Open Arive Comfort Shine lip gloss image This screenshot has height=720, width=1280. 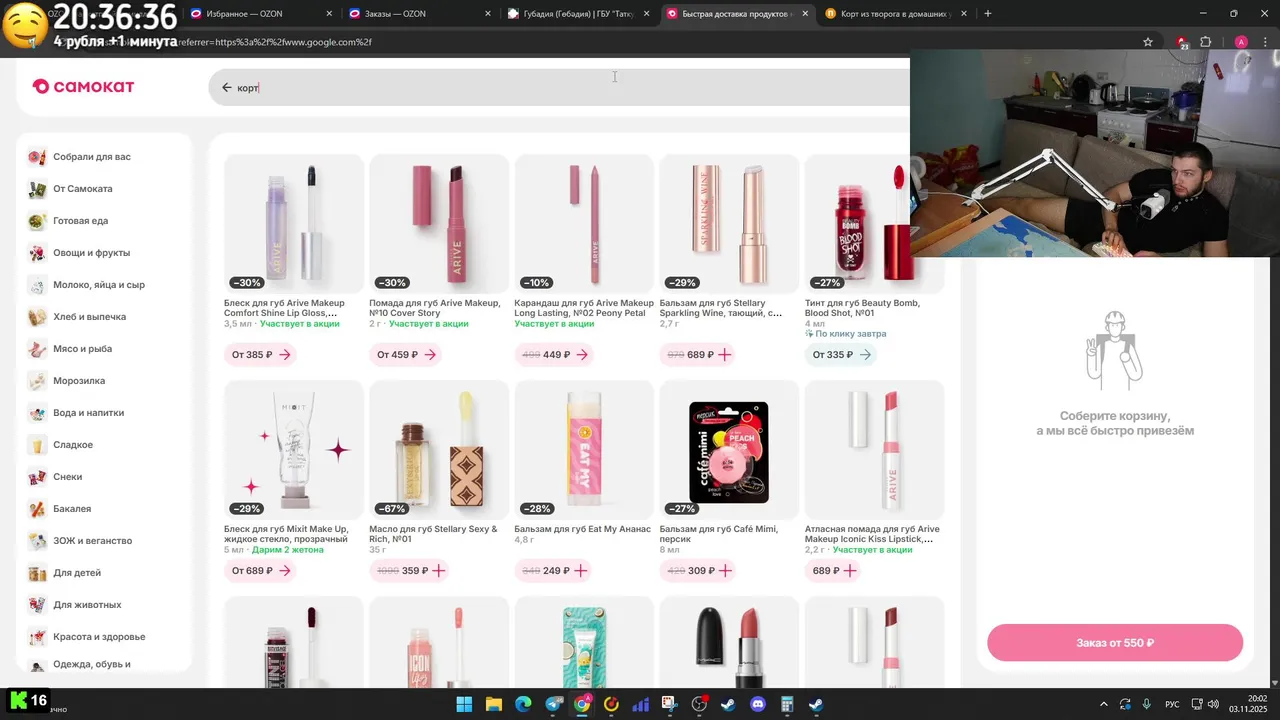(294, 224)
